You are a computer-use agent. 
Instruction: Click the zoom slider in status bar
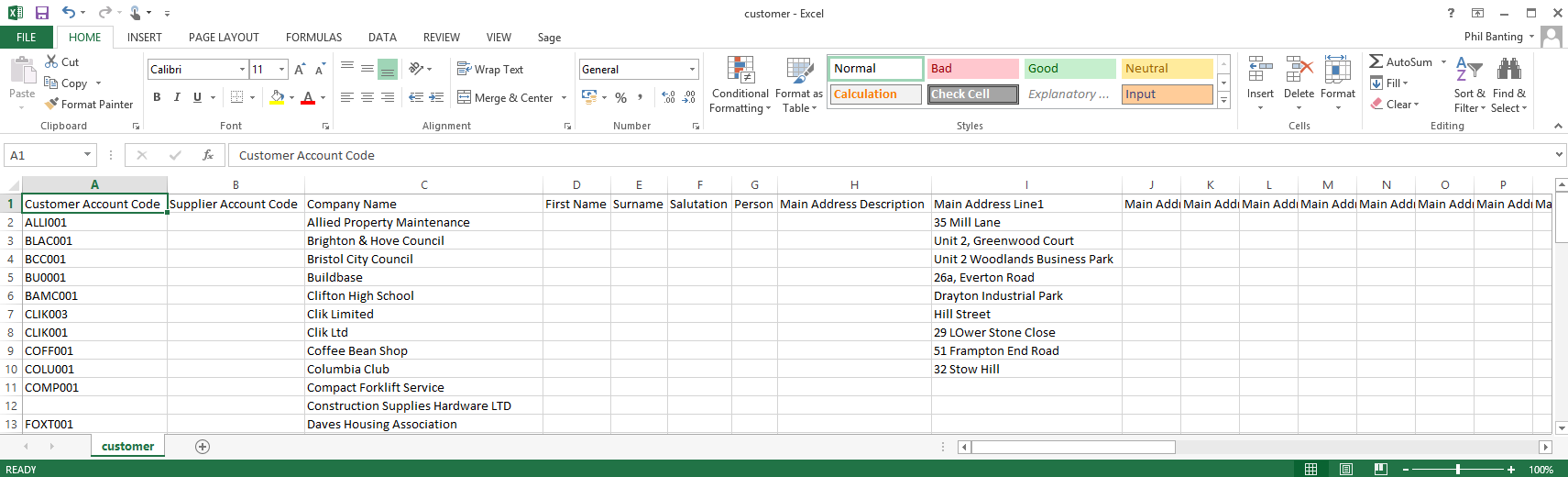[1458, 469]
